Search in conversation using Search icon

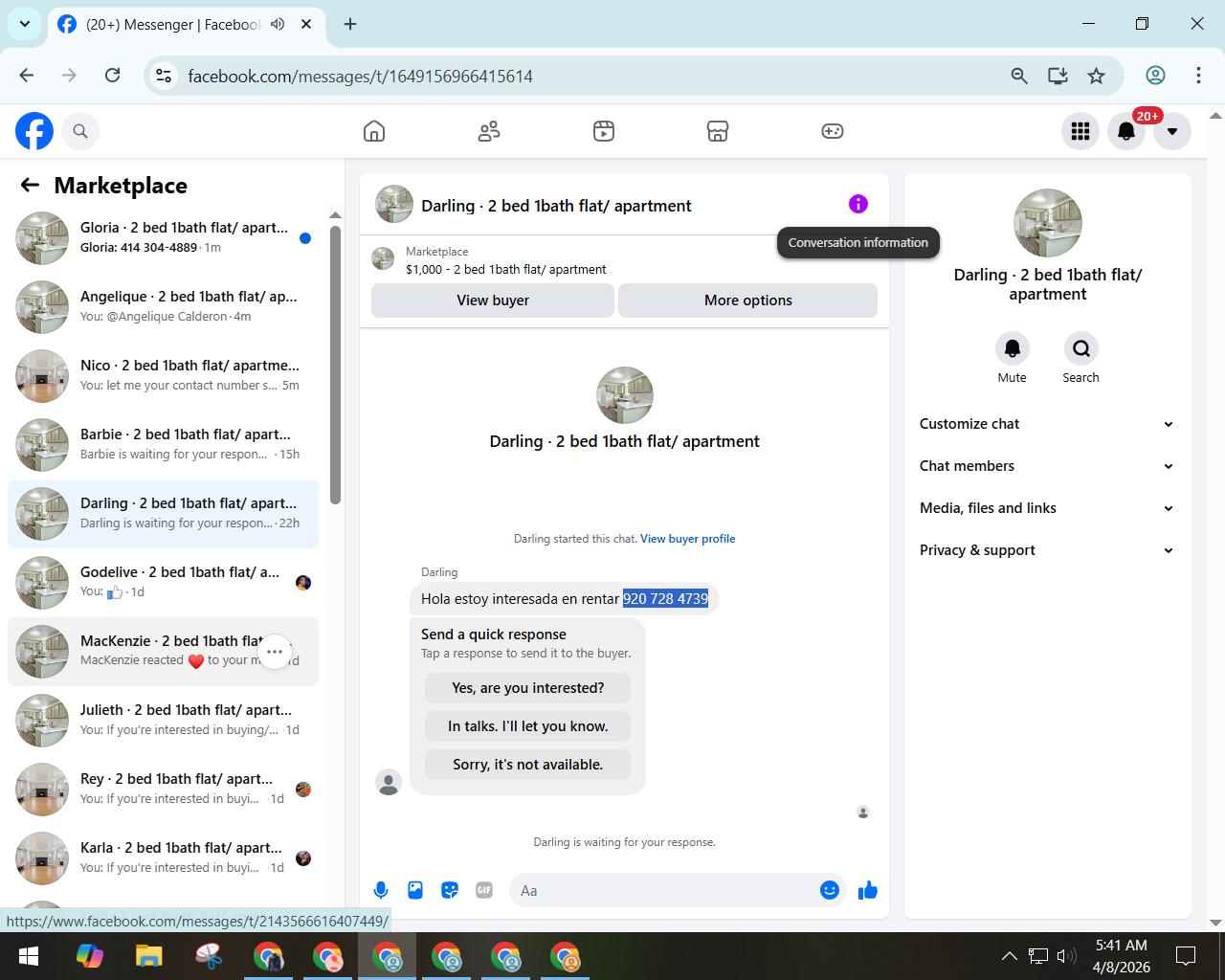tap(1080, 348)
